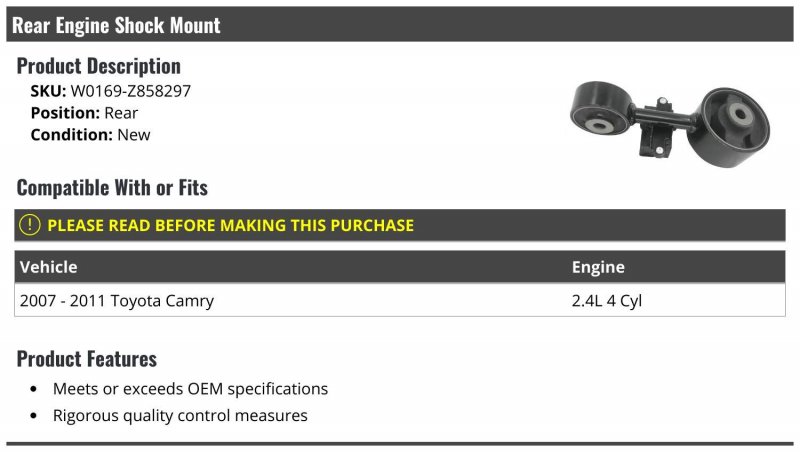Click the SKU number W0169-Z858297
The width and height of the screenshot is (800, 452).
click(131, 91)
